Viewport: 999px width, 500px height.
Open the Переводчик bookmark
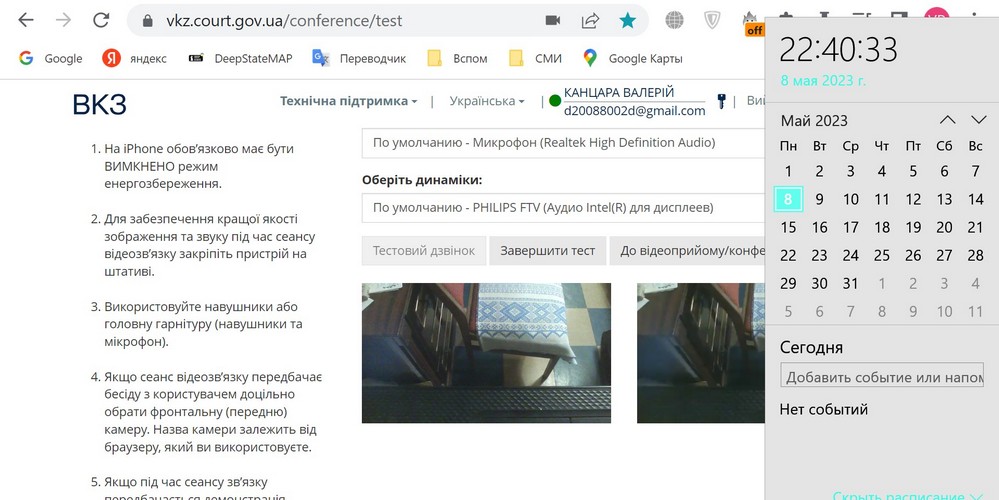pyautogui.click(x=359, y=59)
